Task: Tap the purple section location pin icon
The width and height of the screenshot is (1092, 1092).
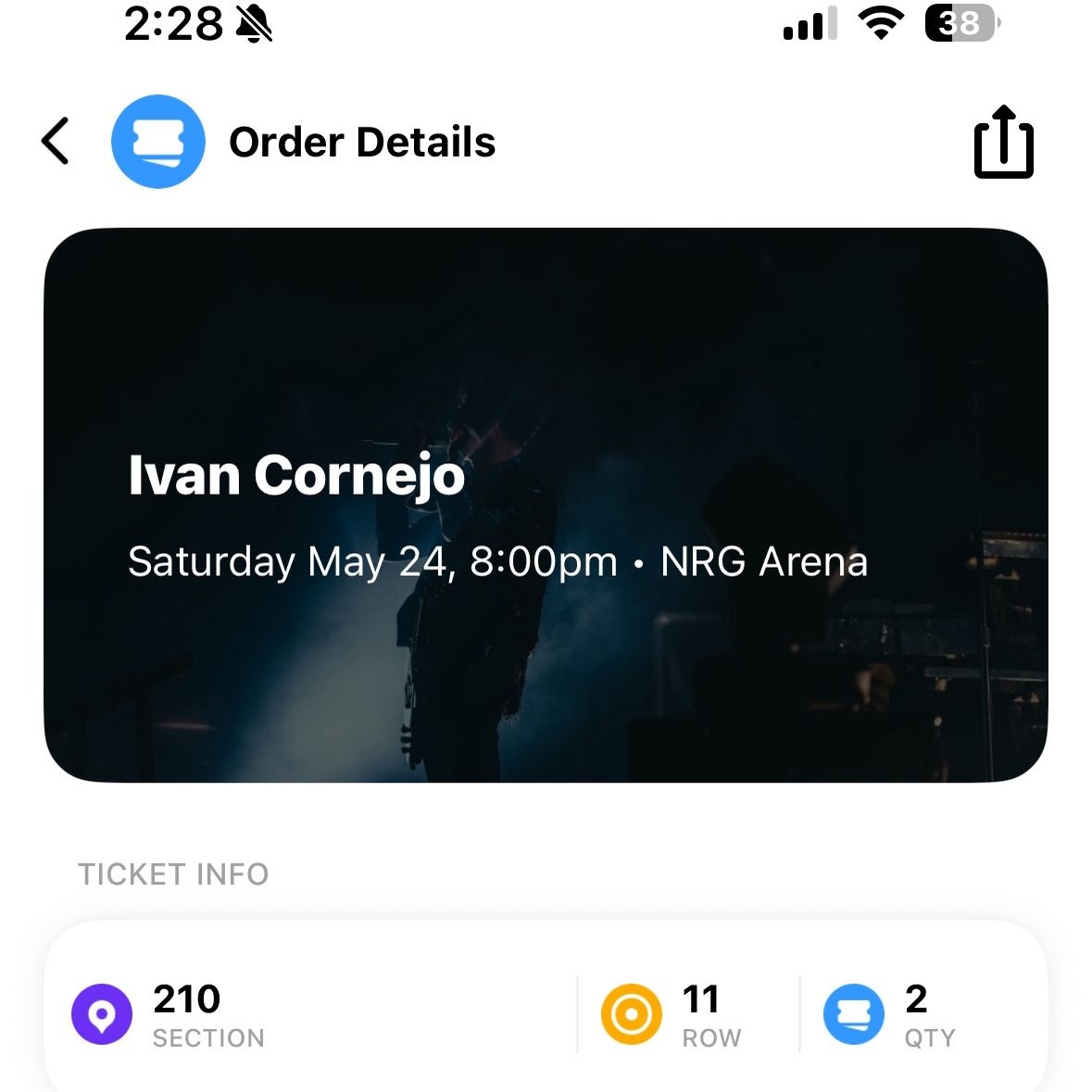Action: 102,1014
